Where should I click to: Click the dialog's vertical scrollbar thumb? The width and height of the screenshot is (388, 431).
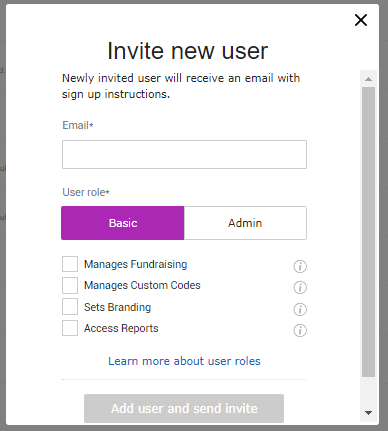pyautogui.click(x=368, y=232)
